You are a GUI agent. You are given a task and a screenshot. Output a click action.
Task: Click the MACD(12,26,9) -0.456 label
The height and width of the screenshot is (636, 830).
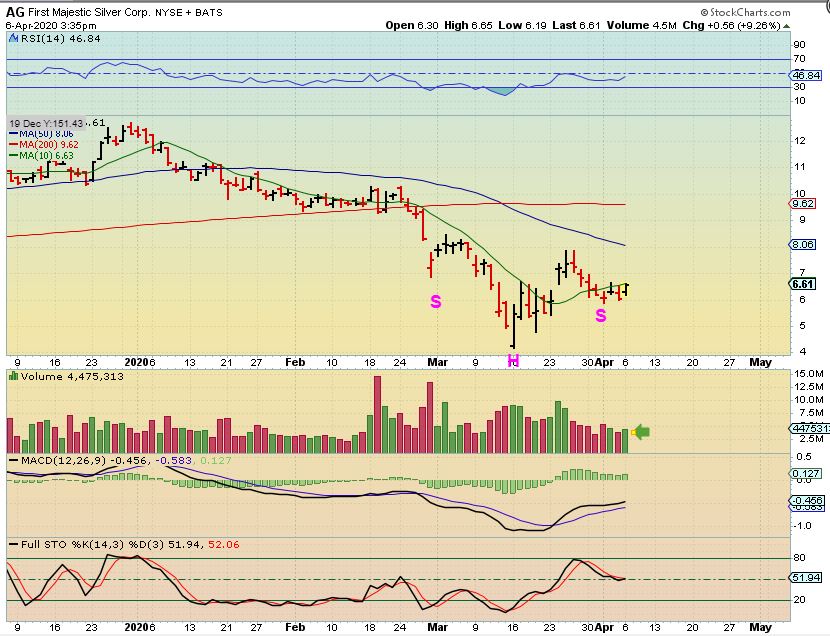(x=83, y=460)
